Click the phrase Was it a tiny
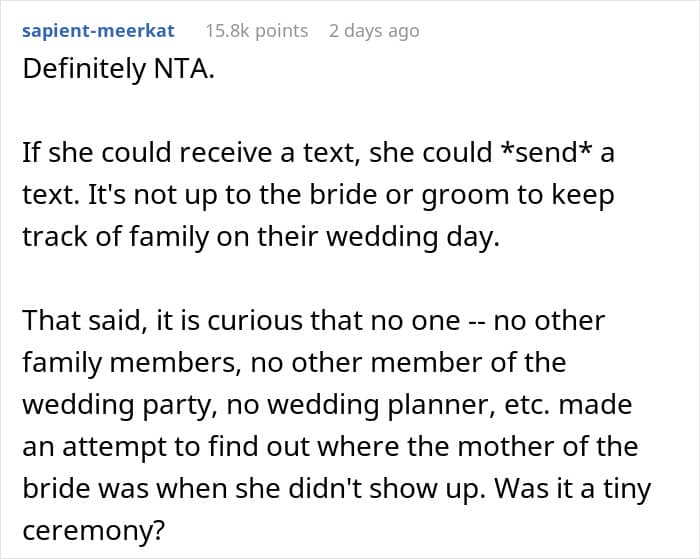700x559 pixels. [572, 489]
